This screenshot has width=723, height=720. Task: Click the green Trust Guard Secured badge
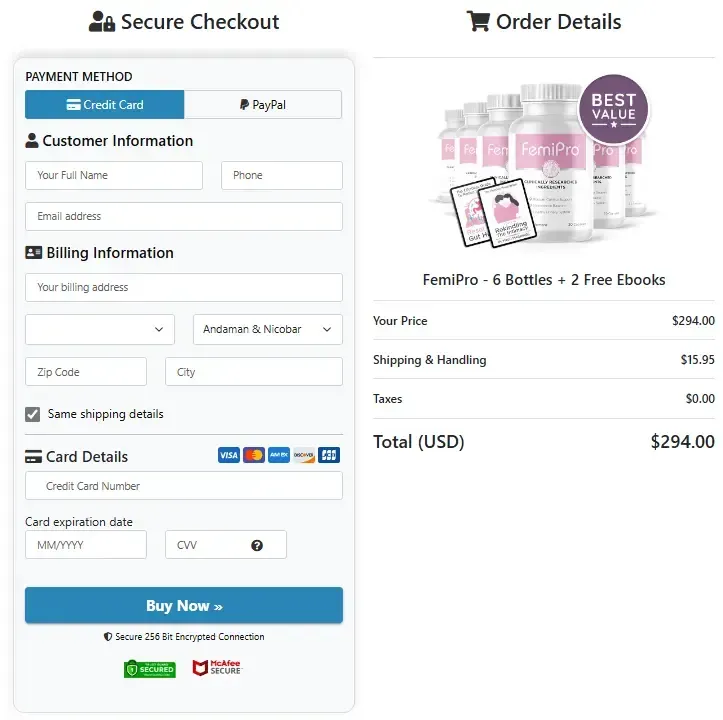[150, 668]
